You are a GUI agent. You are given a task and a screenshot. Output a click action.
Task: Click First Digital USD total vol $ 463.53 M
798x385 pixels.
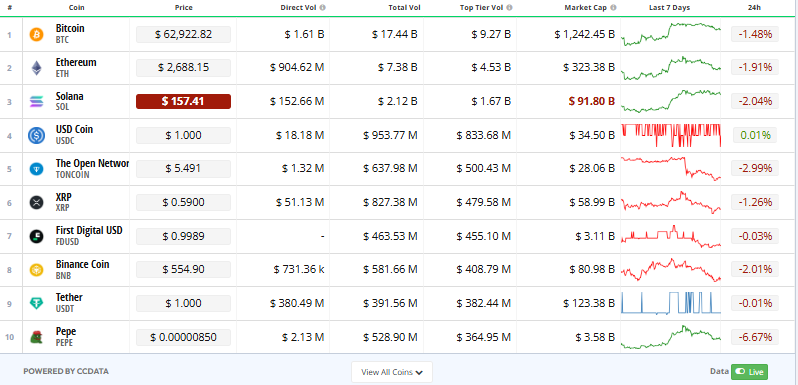click(390, 236)
